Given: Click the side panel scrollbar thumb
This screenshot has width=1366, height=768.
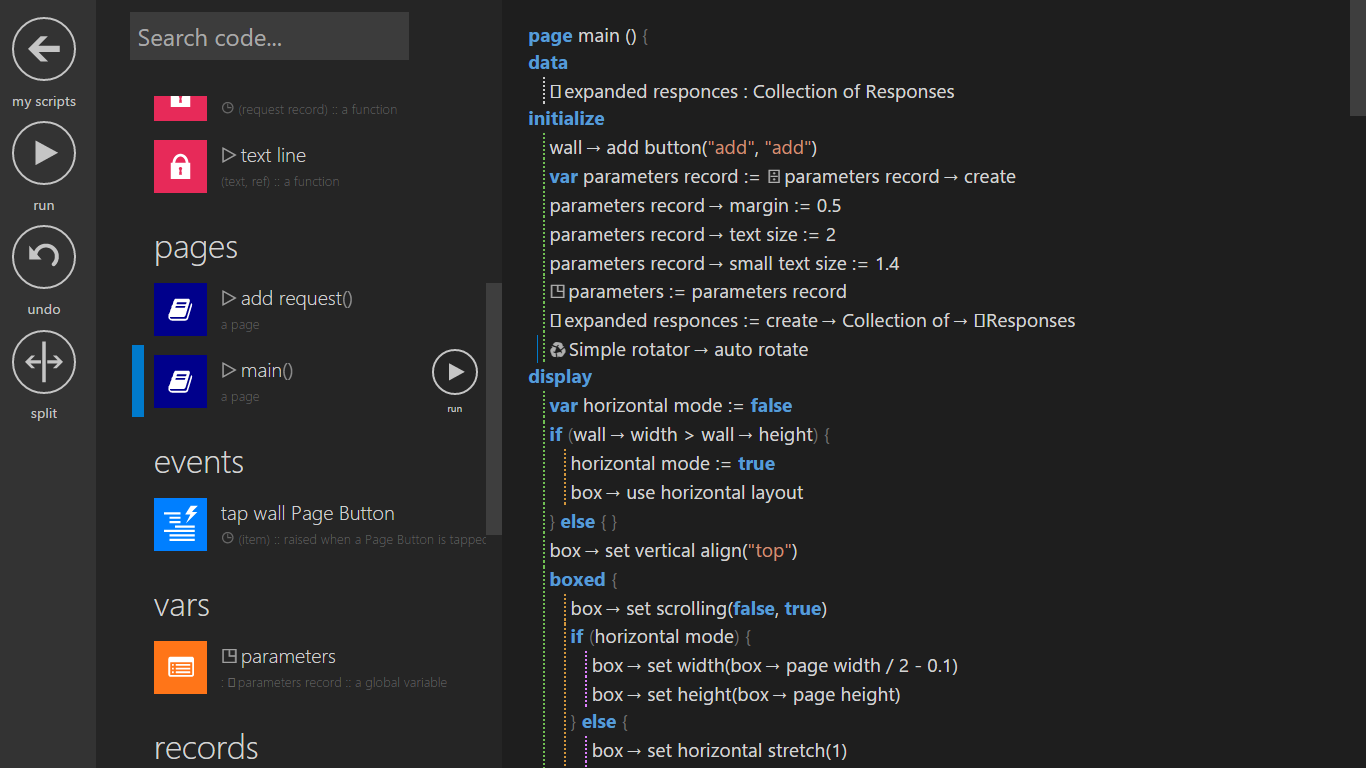Looking at the screenshot, I should point(494,408).
